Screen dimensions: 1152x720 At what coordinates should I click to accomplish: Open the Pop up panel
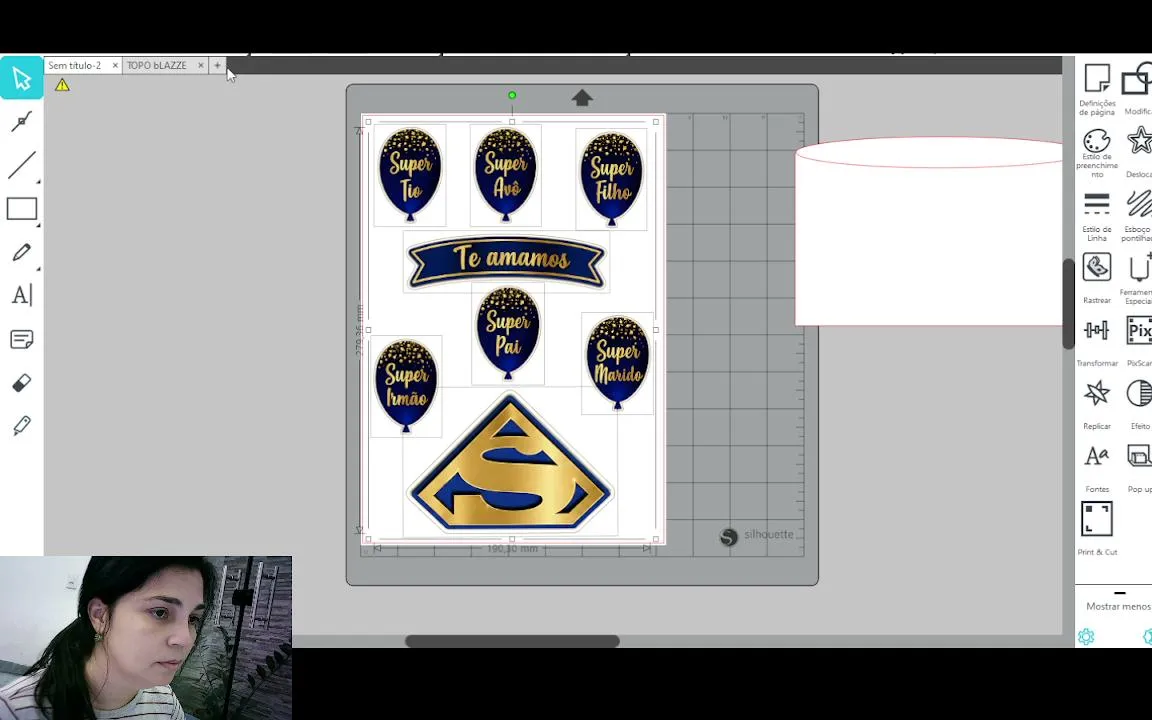coord(1138,468)
